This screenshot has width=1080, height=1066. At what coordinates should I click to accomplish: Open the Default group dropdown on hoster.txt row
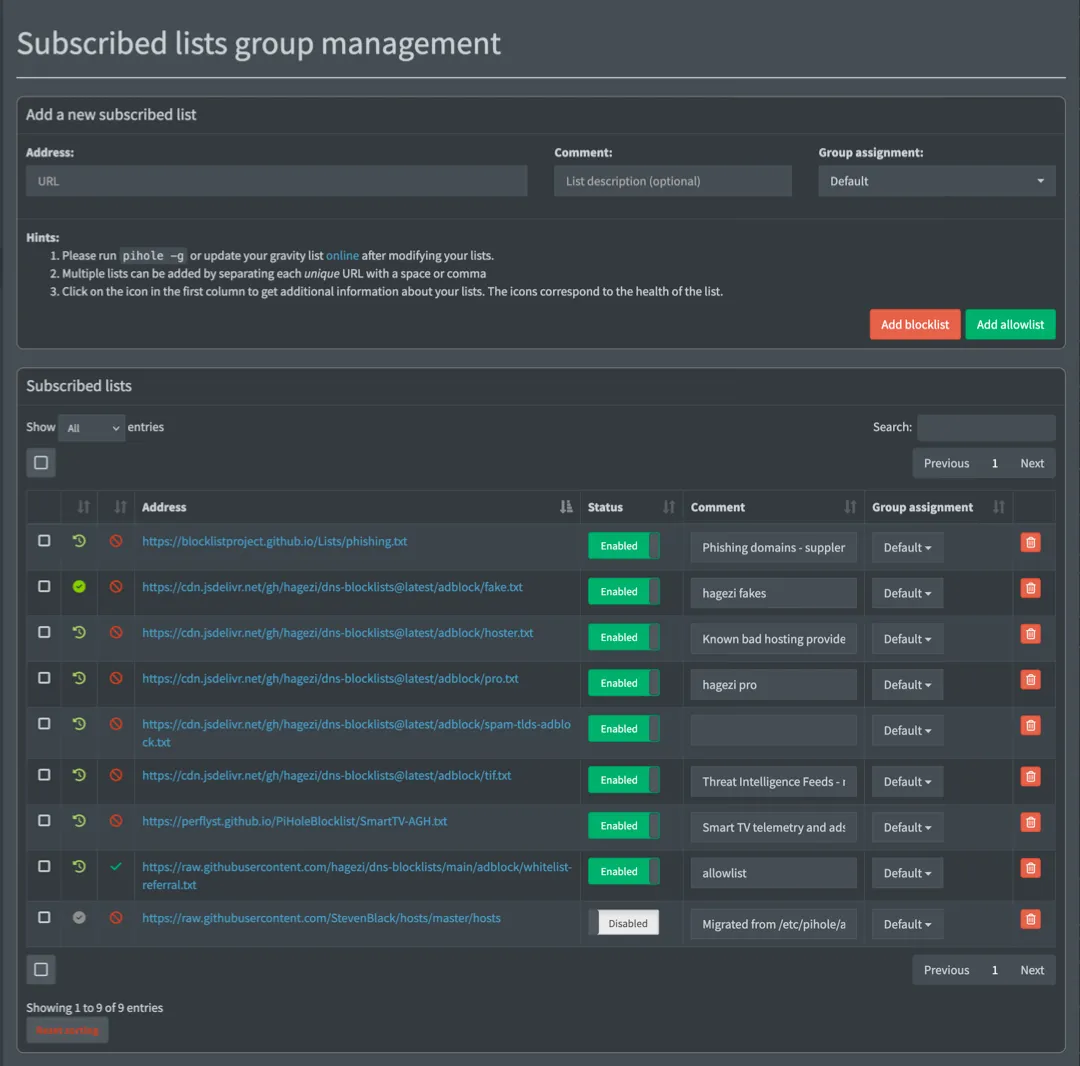point(907,638)
